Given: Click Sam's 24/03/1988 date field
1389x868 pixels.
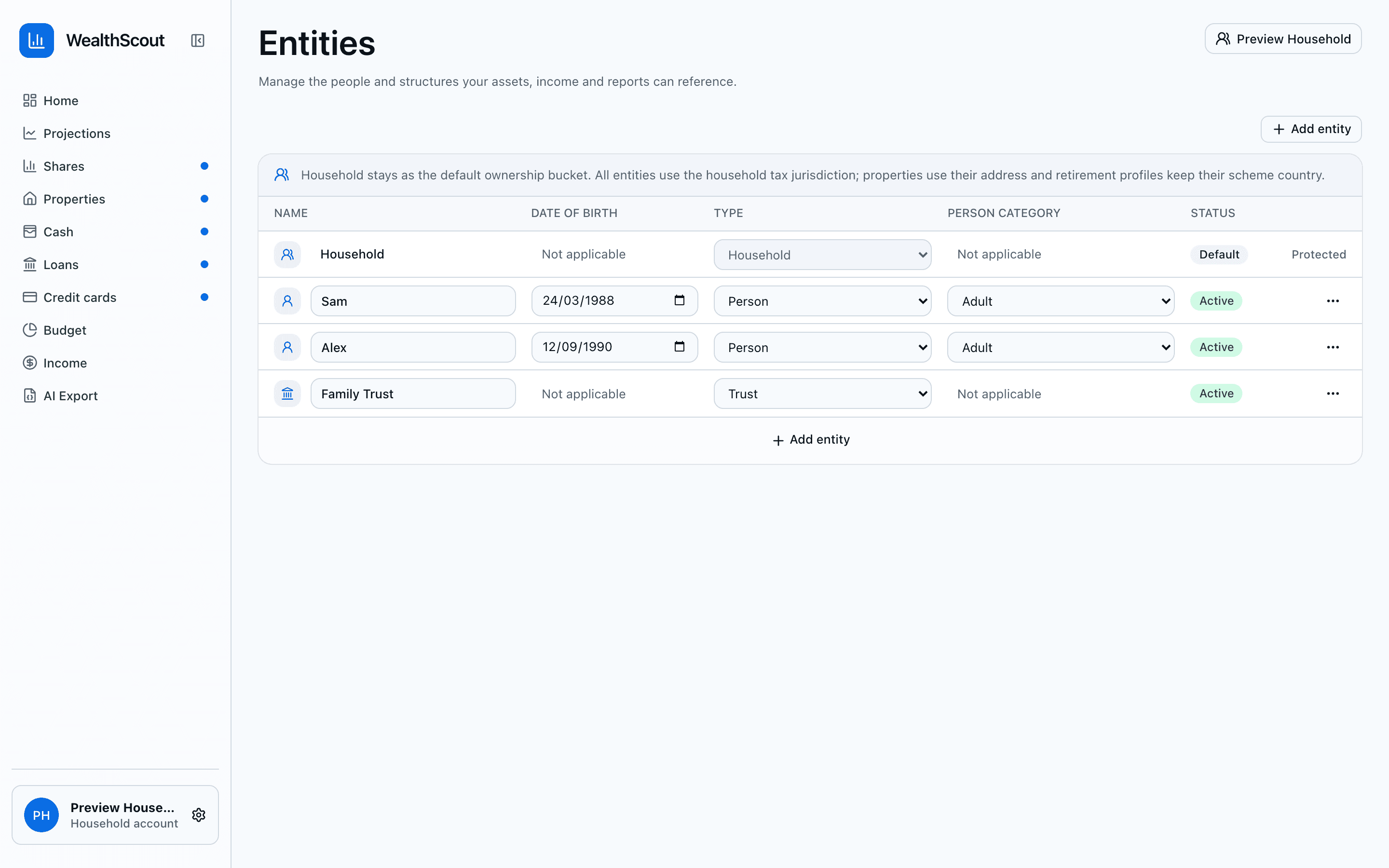Looking at the screenshot, I should [x=614, y=301].
